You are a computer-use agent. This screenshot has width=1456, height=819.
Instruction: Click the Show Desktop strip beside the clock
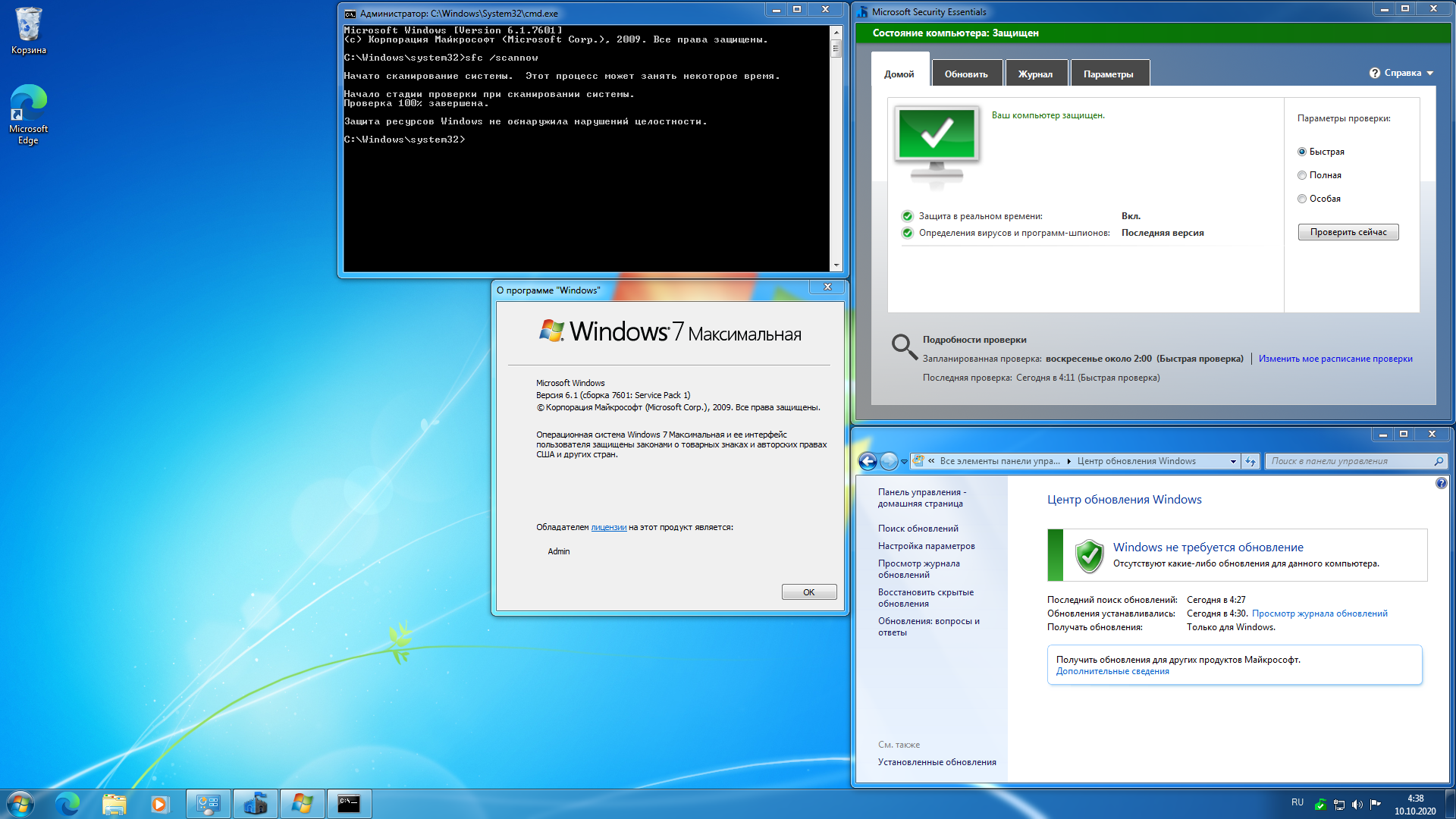pos(1450,804)
